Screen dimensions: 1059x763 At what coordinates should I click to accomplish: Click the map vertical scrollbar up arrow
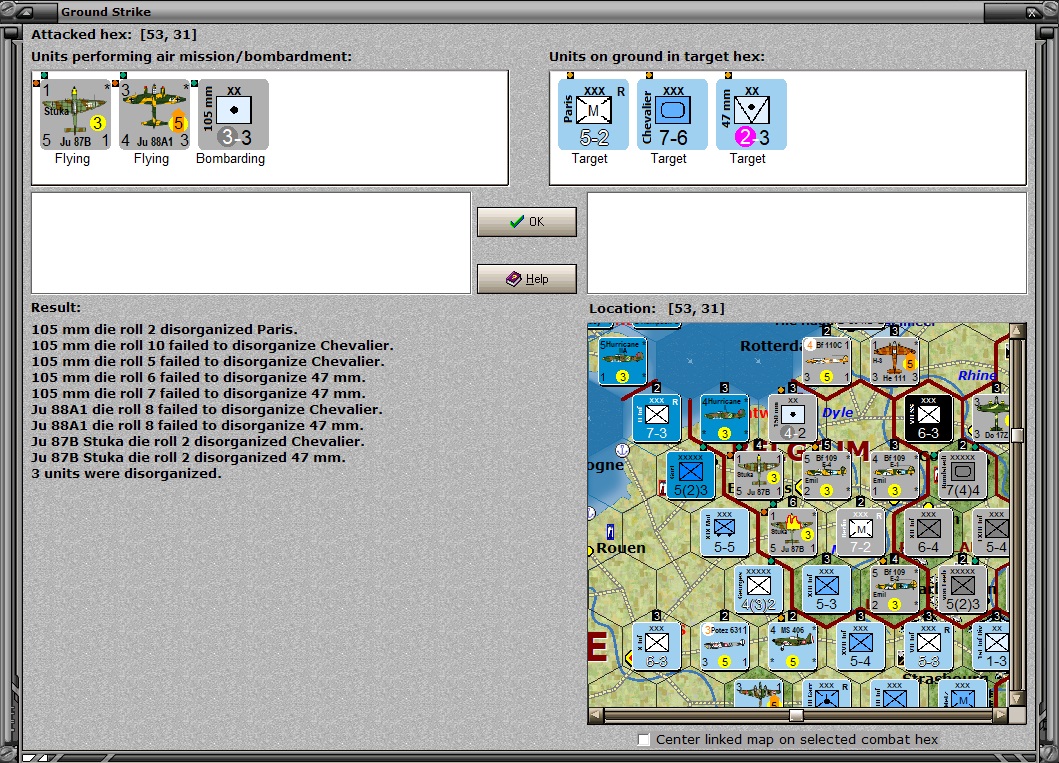pos(1018,331)
